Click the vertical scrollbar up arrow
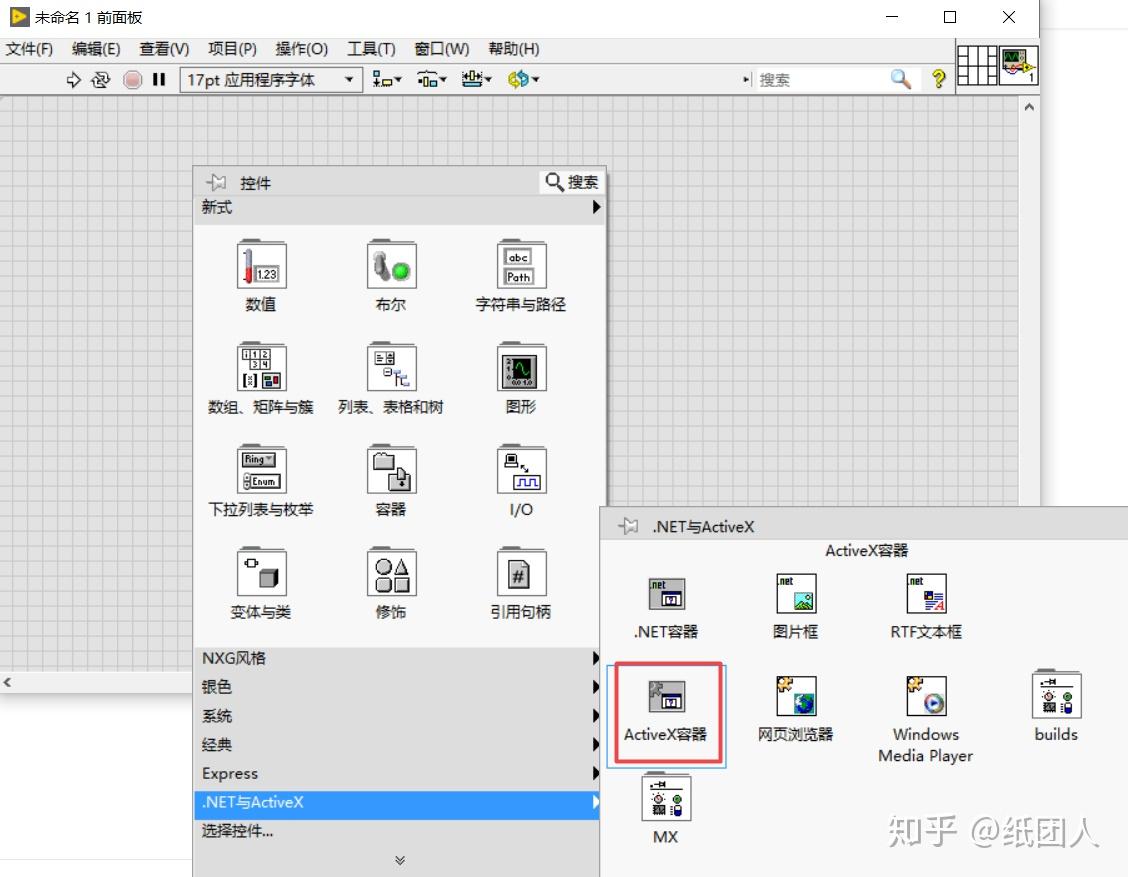 click(1029, 106)
